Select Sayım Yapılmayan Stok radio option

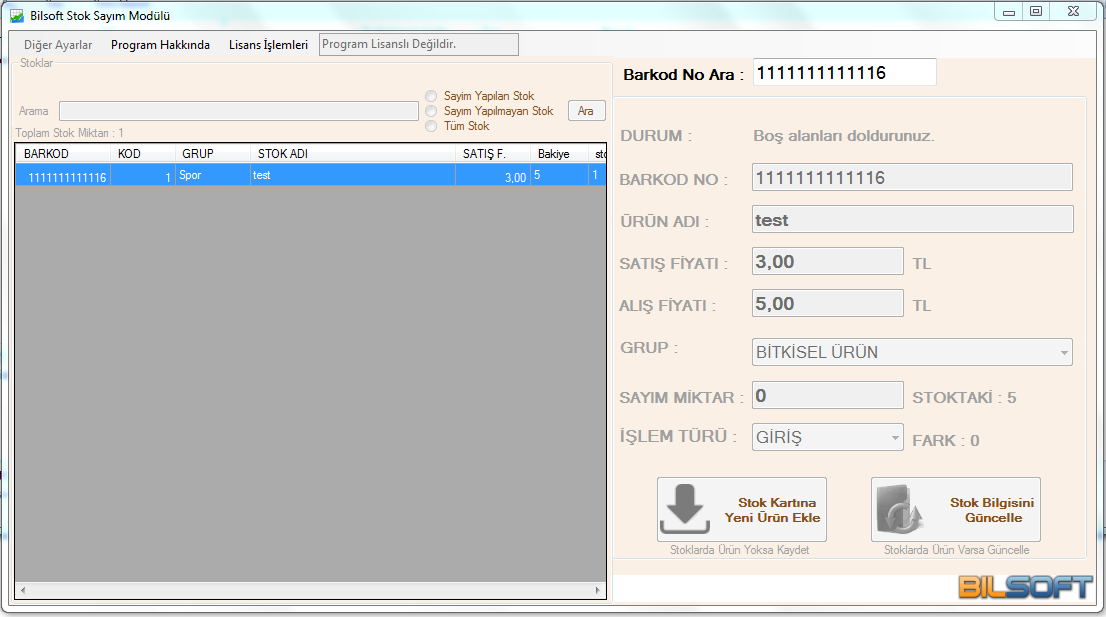[x=431, y=111]
